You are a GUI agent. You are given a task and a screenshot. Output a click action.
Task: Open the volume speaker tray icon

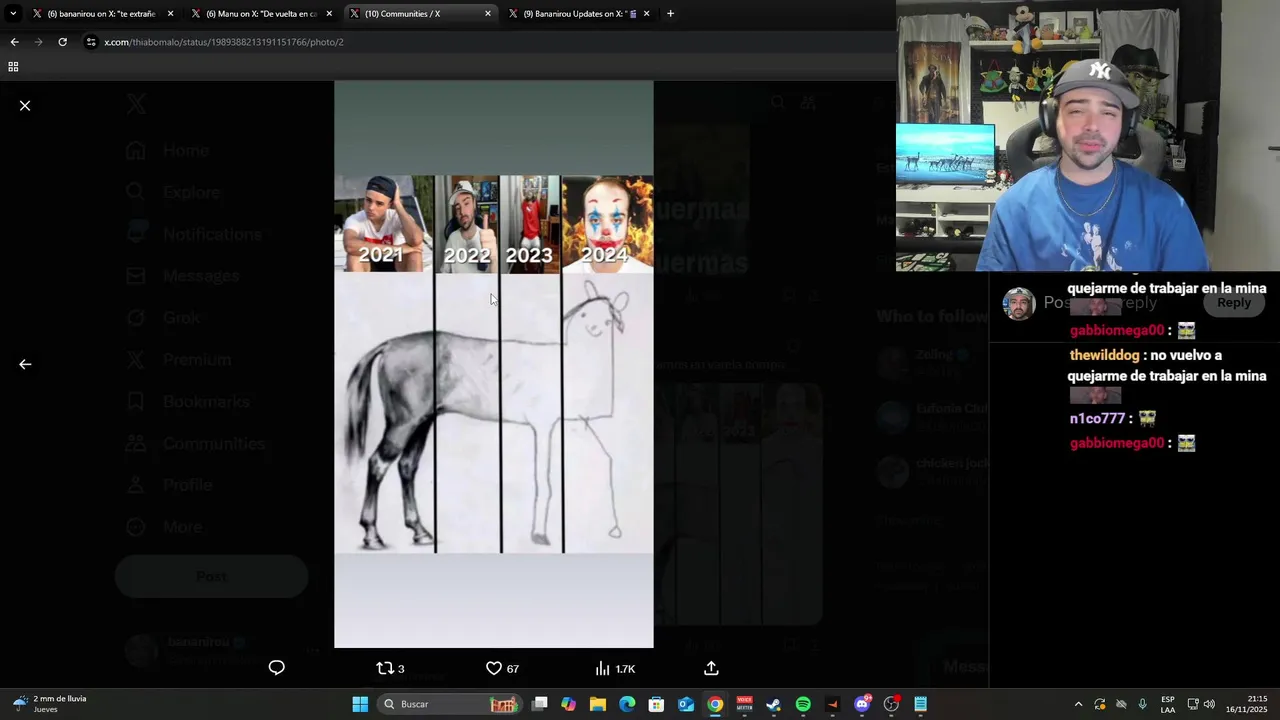pos(1209,704)
